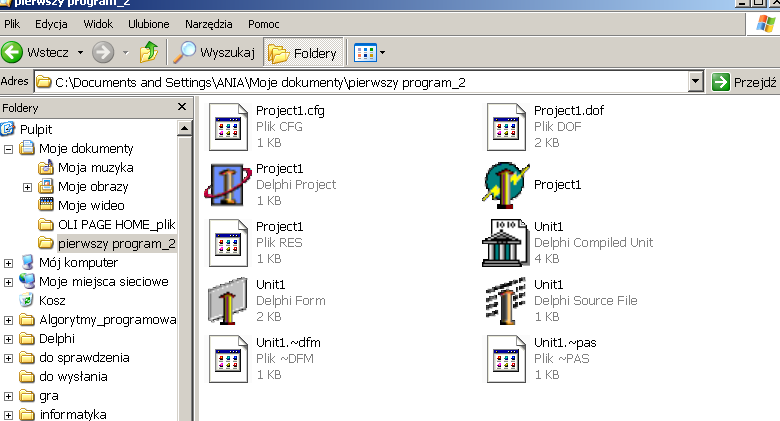Open the Project1.dof file icon

506,127
